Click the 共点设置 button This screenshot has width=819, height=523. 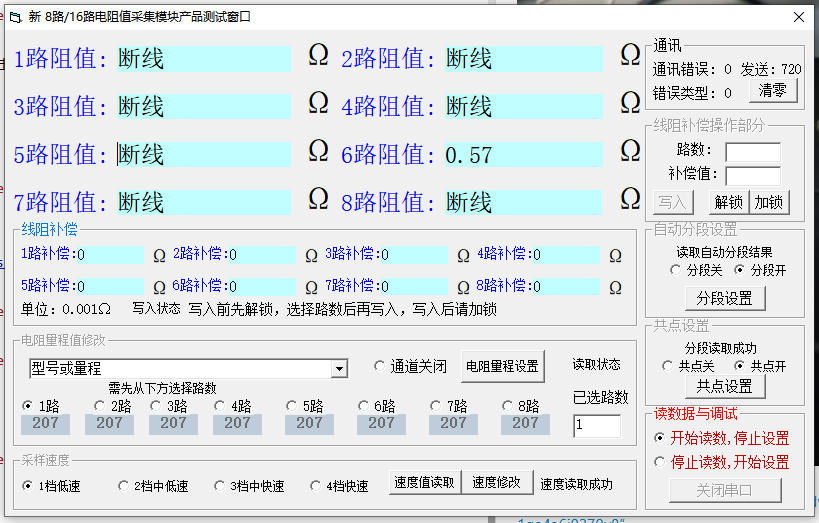[x=724, y=386]
